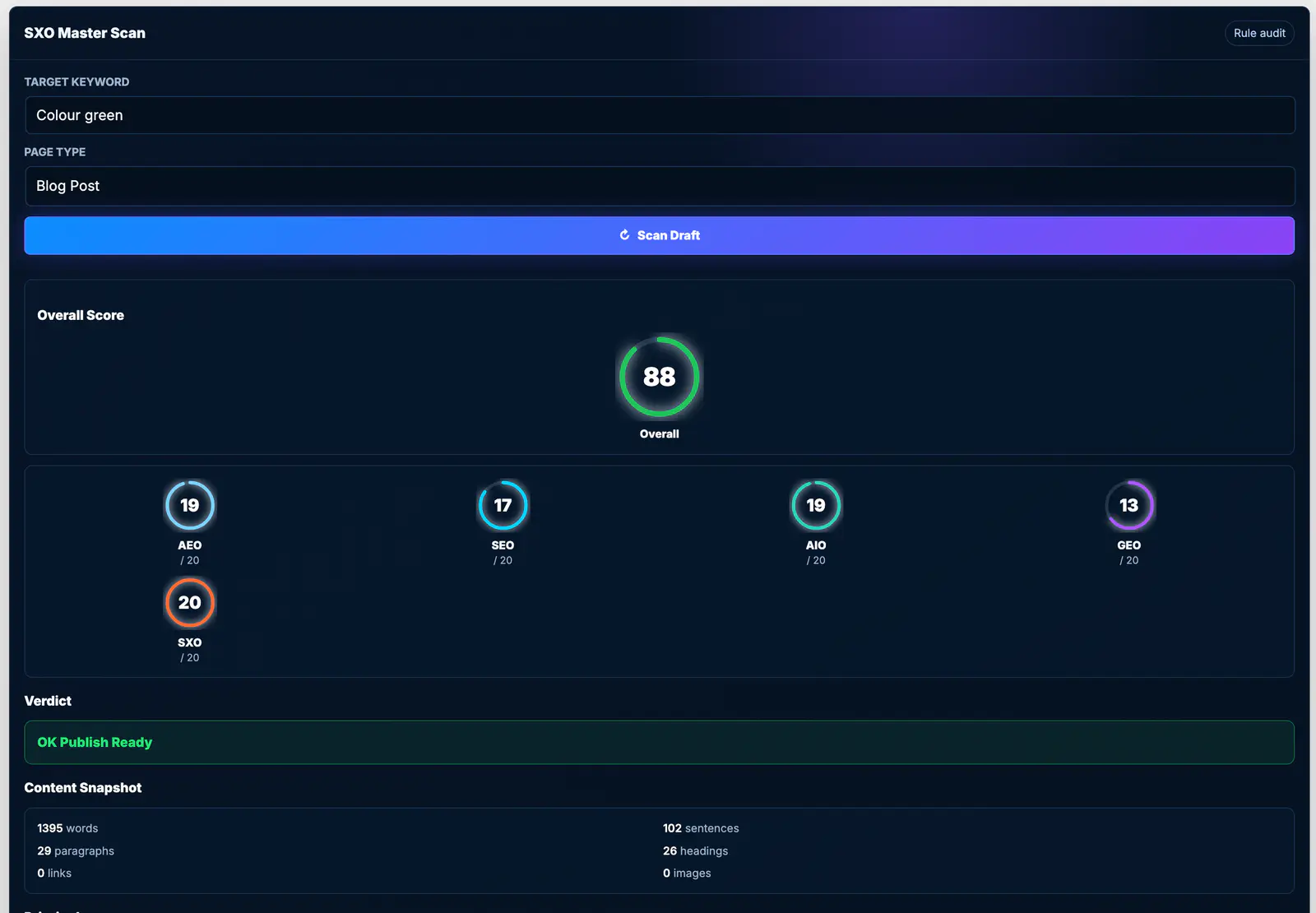Click the Target Keyword input field
1316x913 pixels.
pyautogui.click(x=660, y=115)
